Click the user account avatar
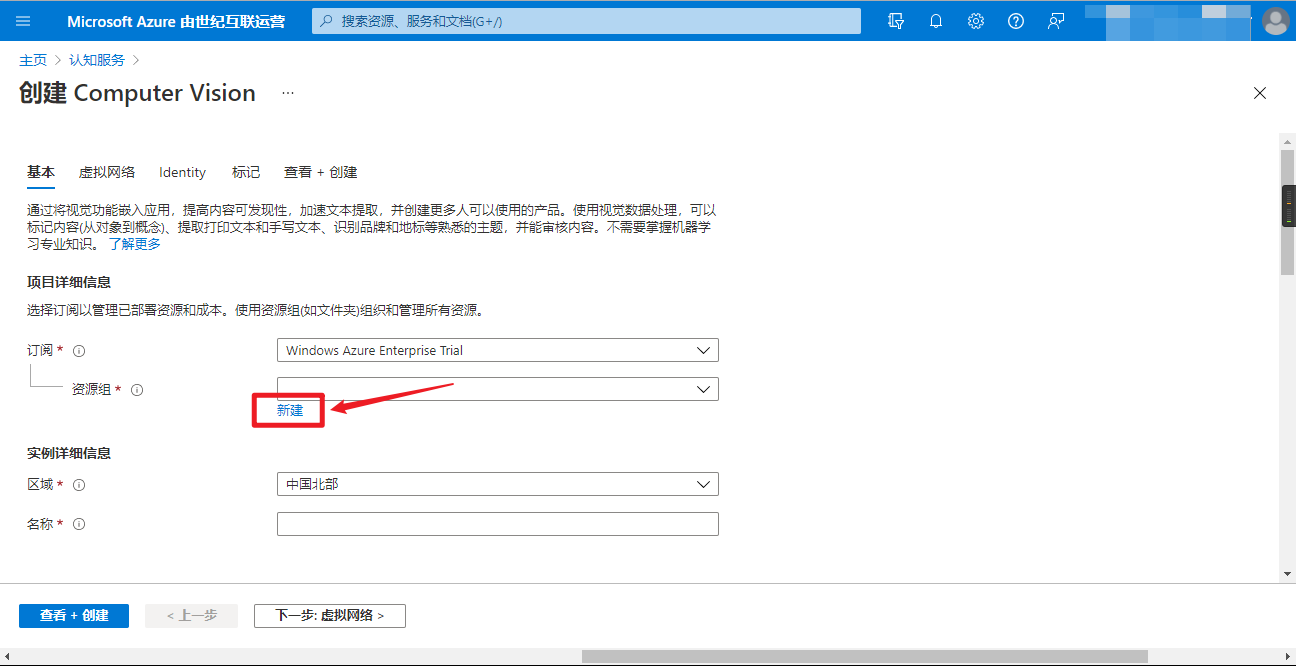Screen dimensions: 1296x666 click(1275, 21)
